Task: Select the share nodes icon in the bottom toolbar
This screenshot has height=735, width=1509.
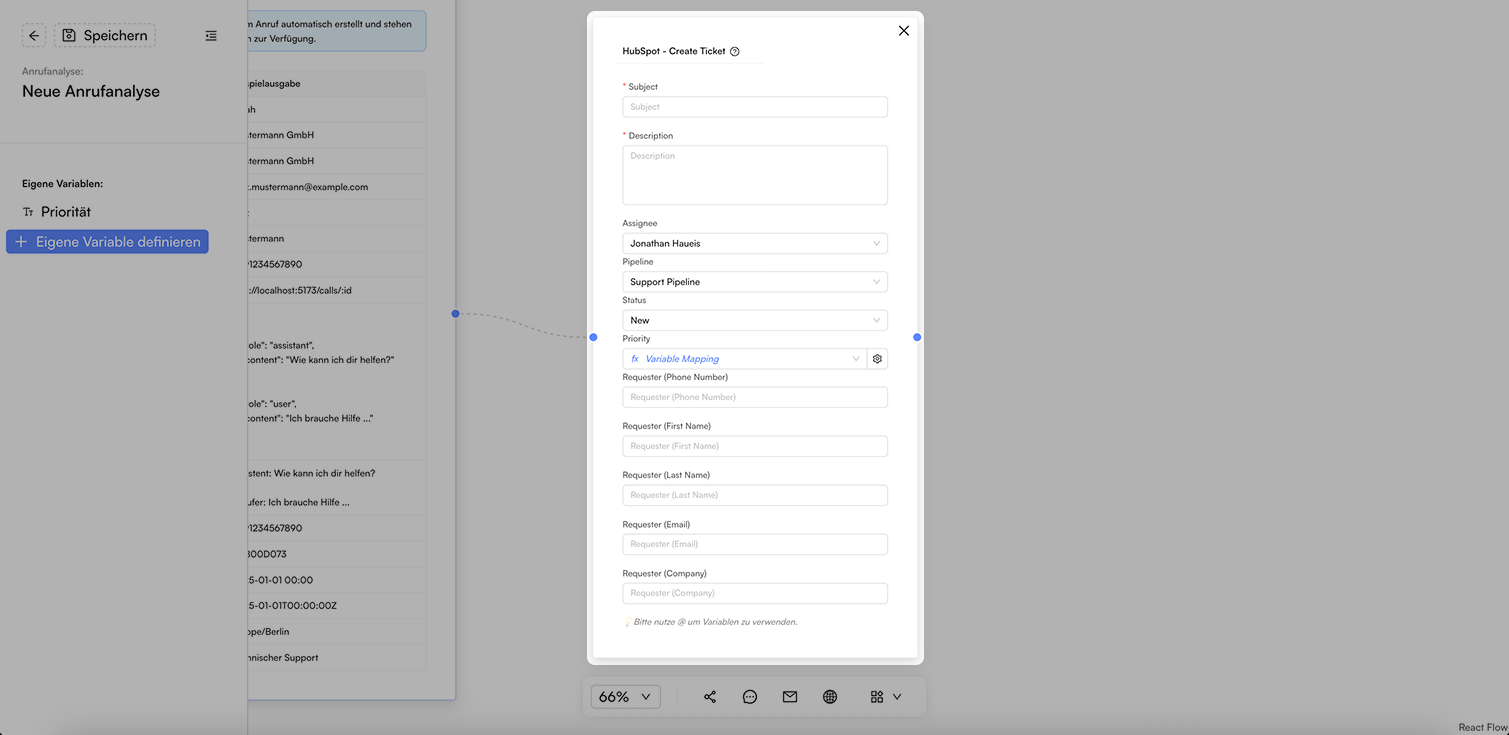Action: point(710,697)
